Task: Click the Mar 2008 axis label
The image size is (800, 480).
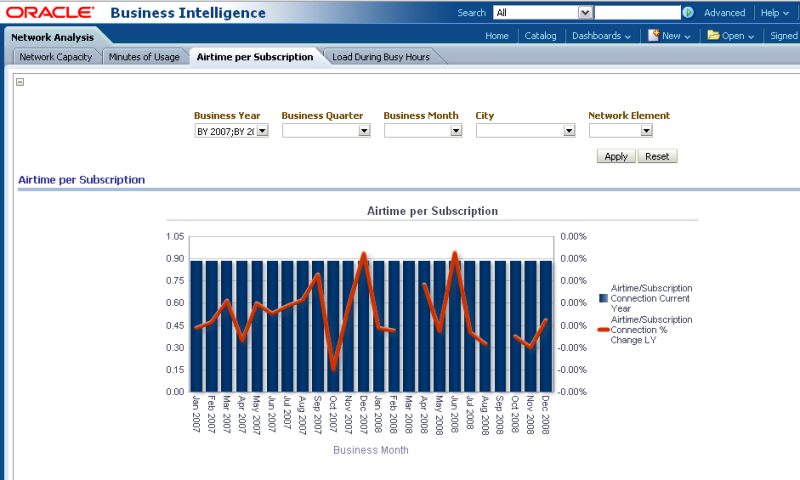Action: (x=409, y=415)
